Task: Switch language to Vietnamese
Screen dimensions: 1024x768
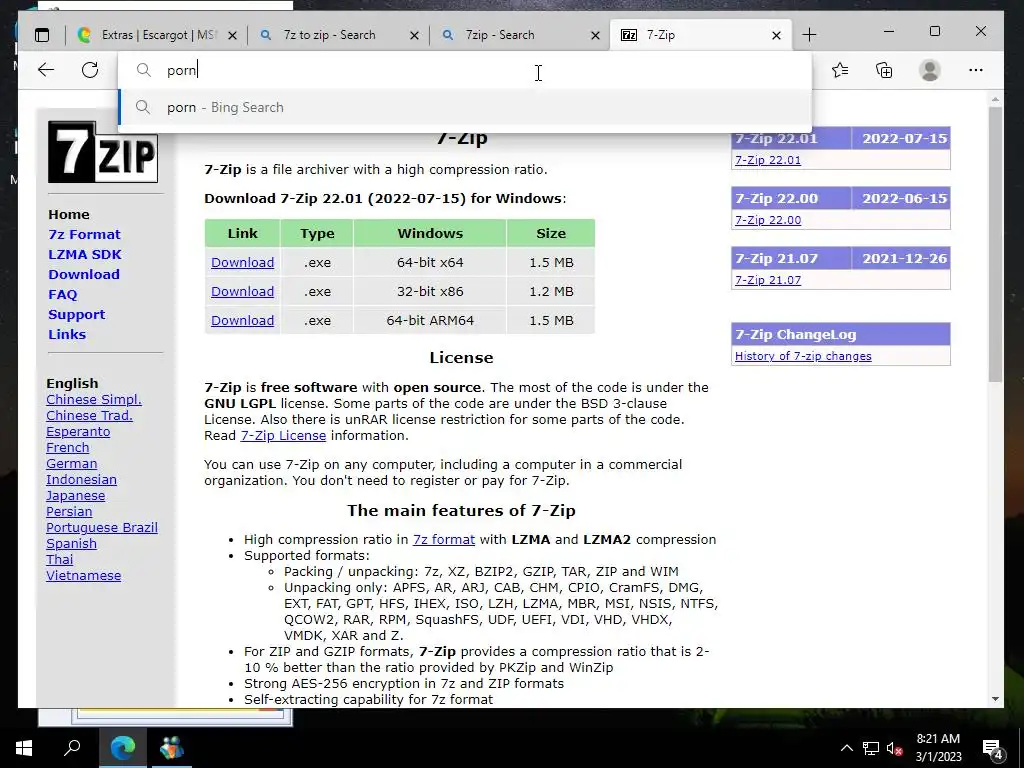Action: coord(84,575)
